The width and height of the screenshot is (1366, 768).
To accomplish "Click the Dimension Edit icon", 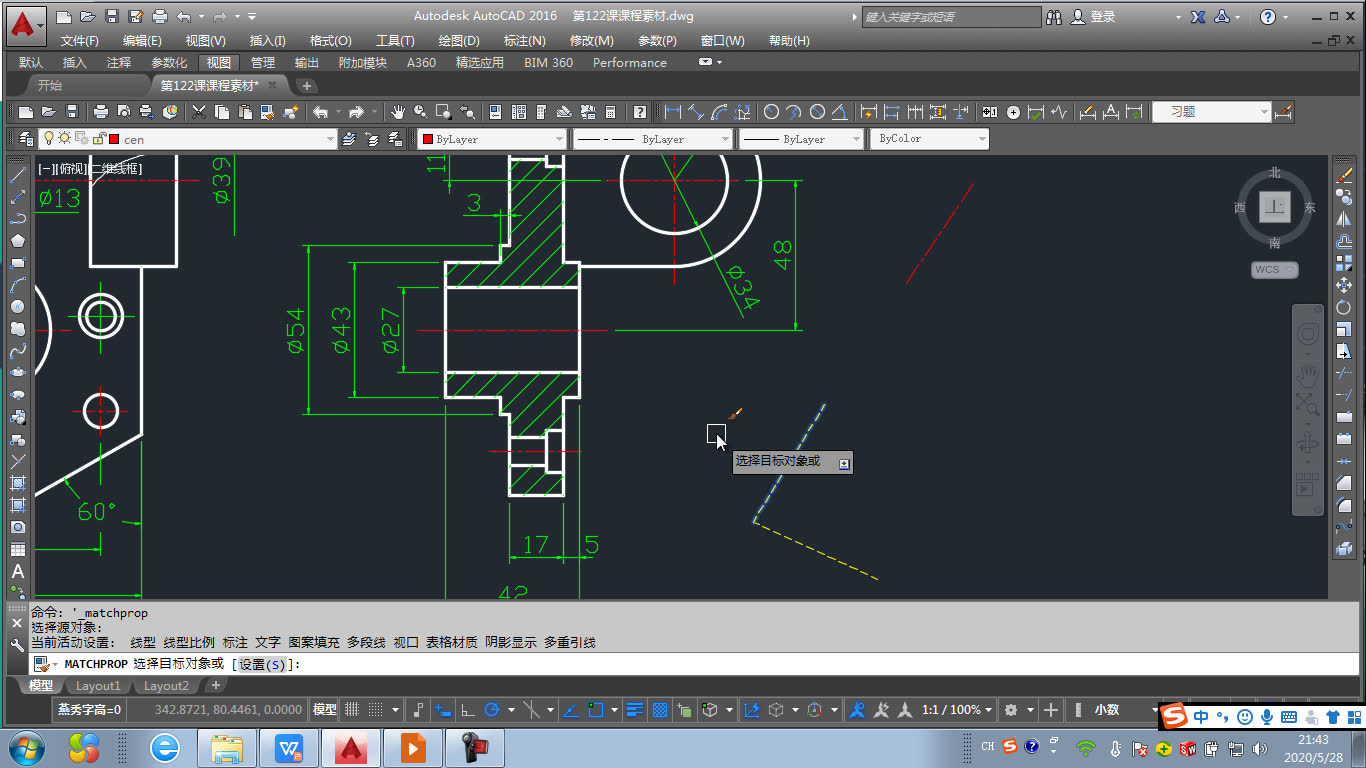I will tap(1087, 112).
